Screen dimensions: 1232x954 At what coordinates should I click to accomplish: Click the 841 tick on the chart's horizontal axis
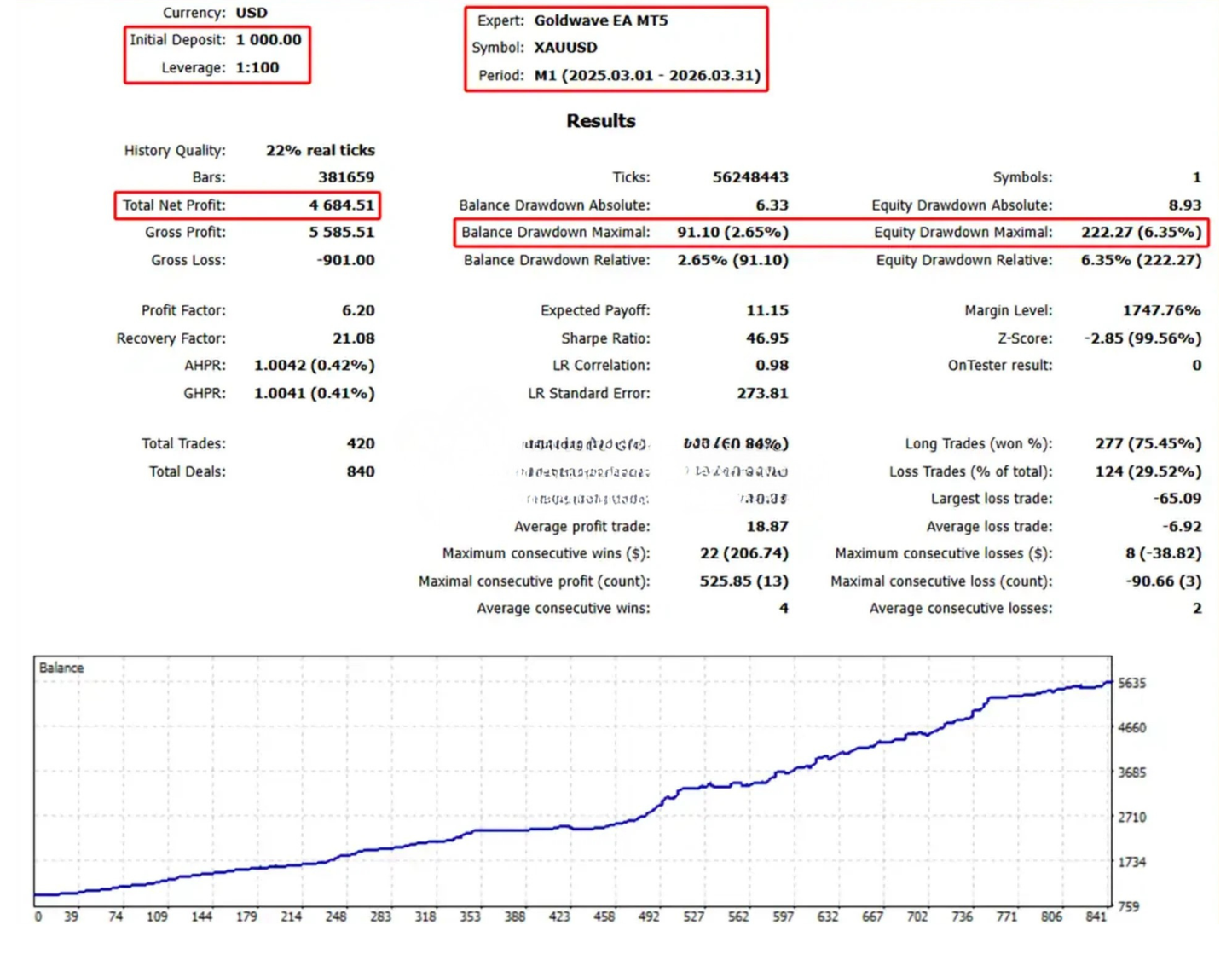(1096, 916)
